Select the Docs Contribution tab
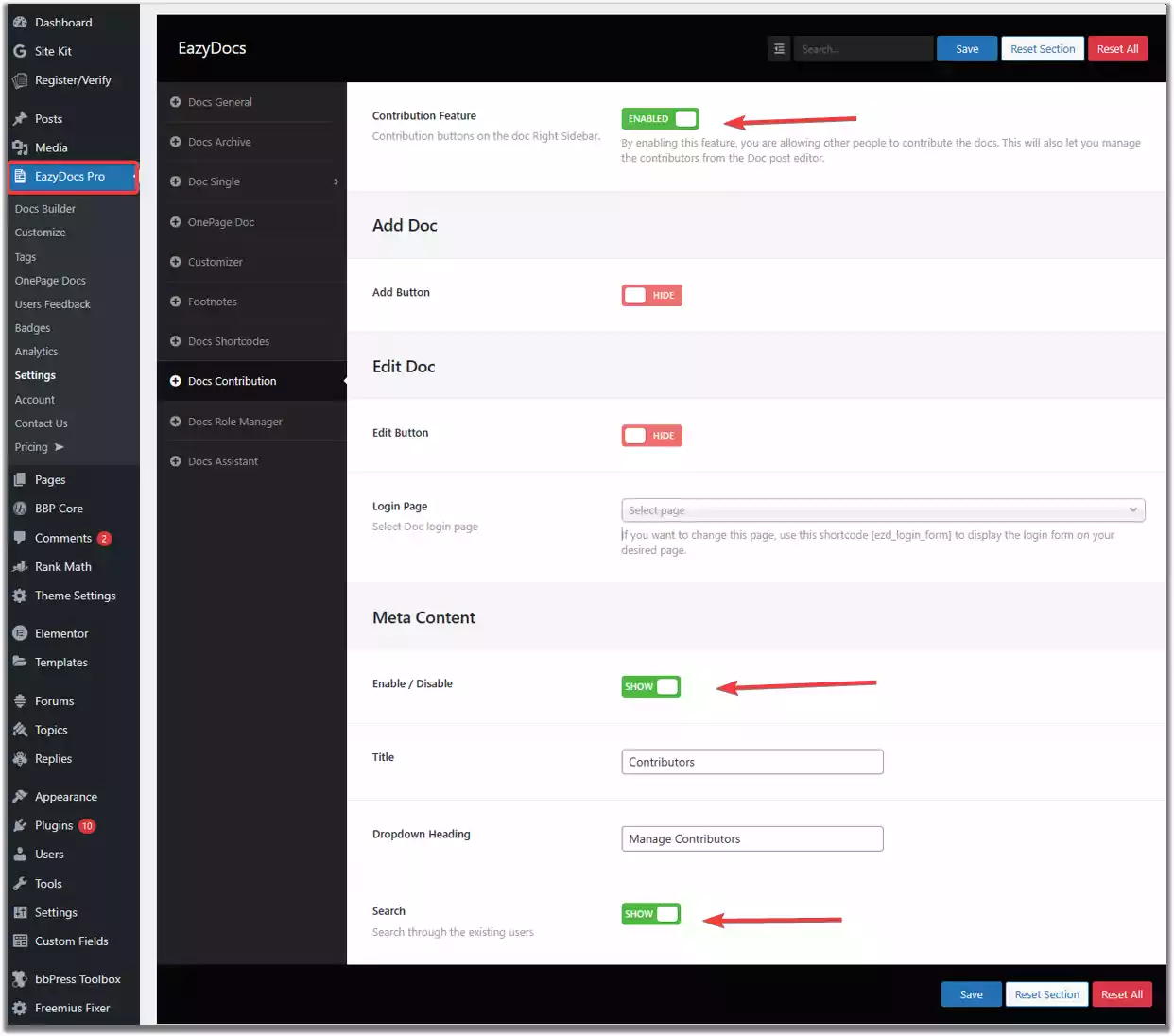This screenshot has height=1036, width=1174. (x=251, y=381)
